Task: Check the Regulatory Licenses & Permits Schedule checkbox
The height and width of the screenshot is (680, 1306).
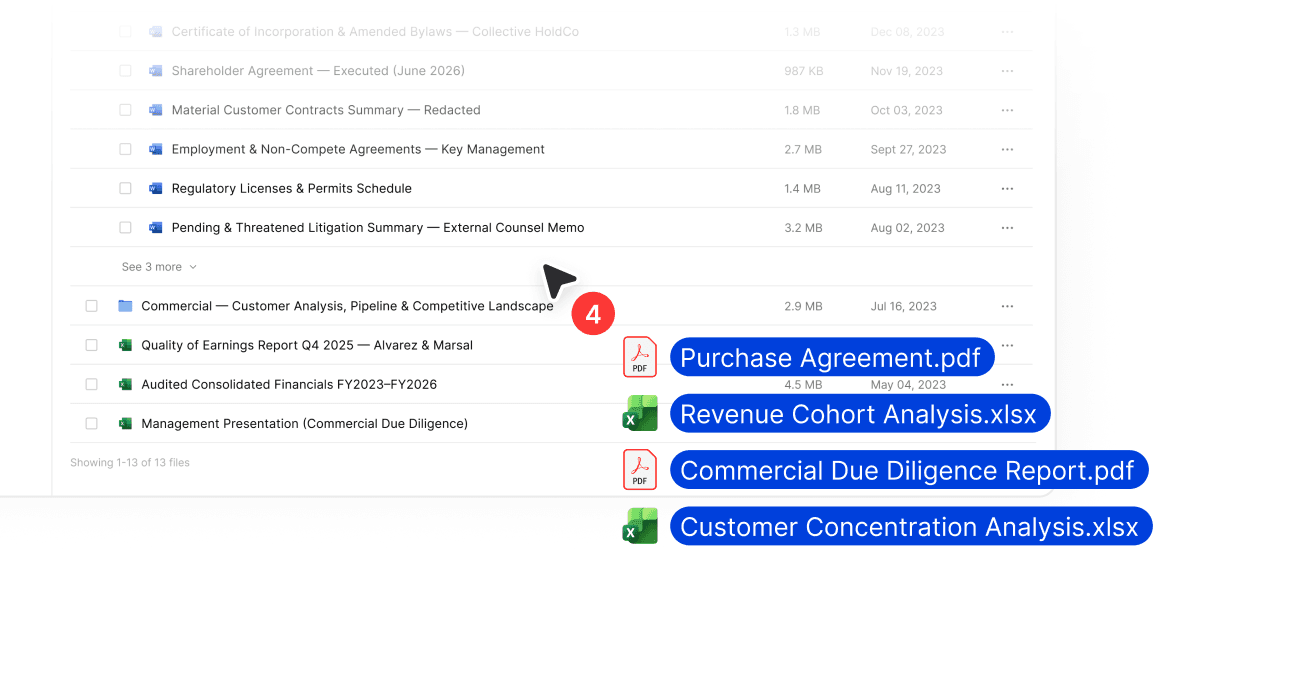Action: tap(125, 188)
